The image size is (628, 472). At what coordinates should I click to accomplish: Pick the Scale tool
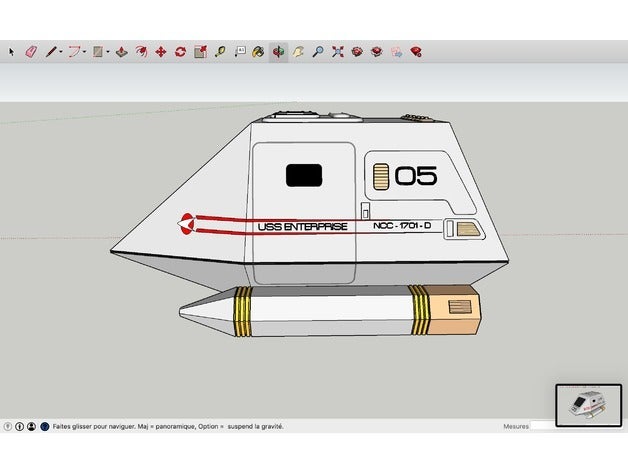coord(200,52)
